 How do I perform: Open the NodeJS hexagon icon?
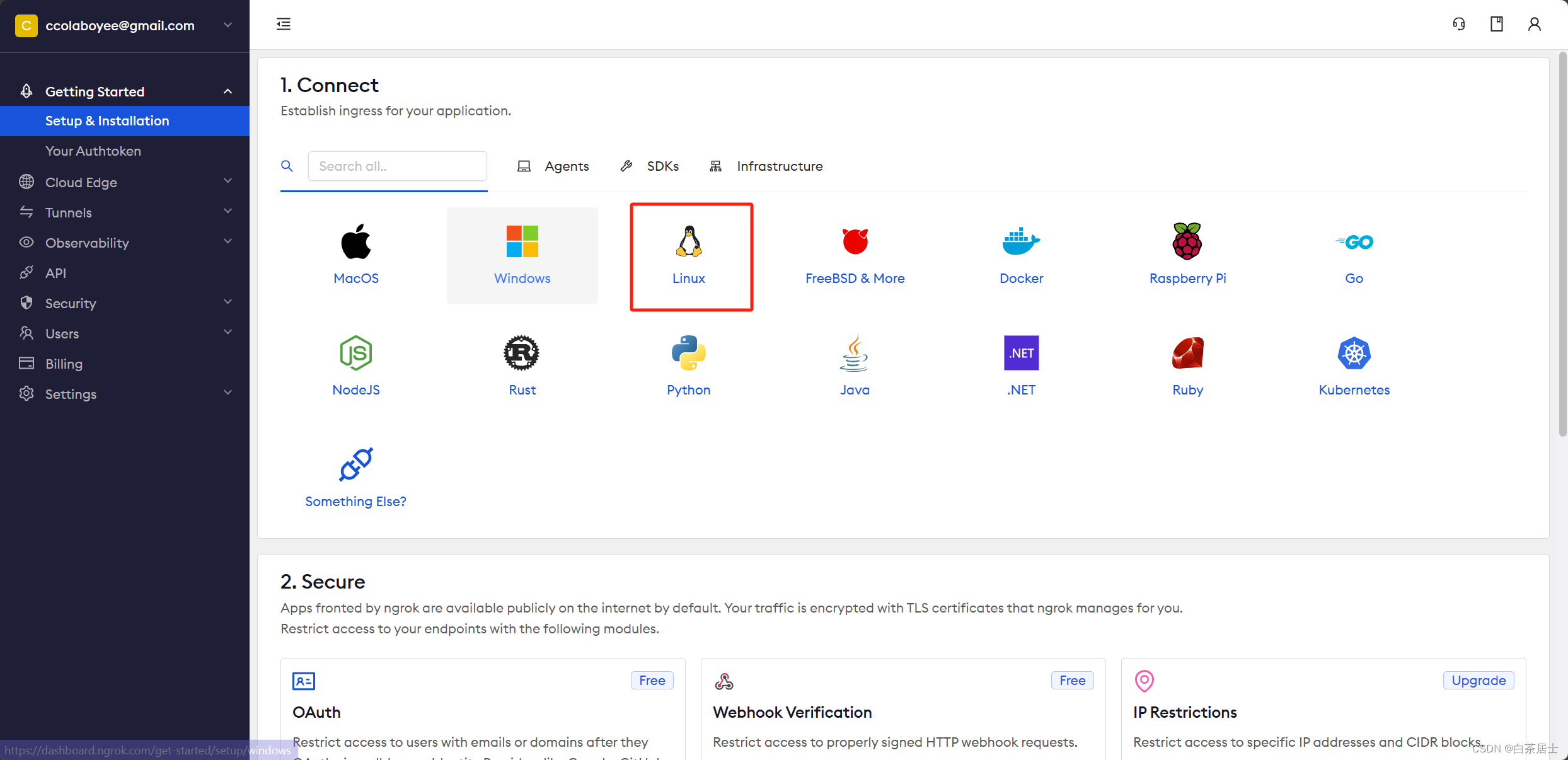[x=356, y=353]
